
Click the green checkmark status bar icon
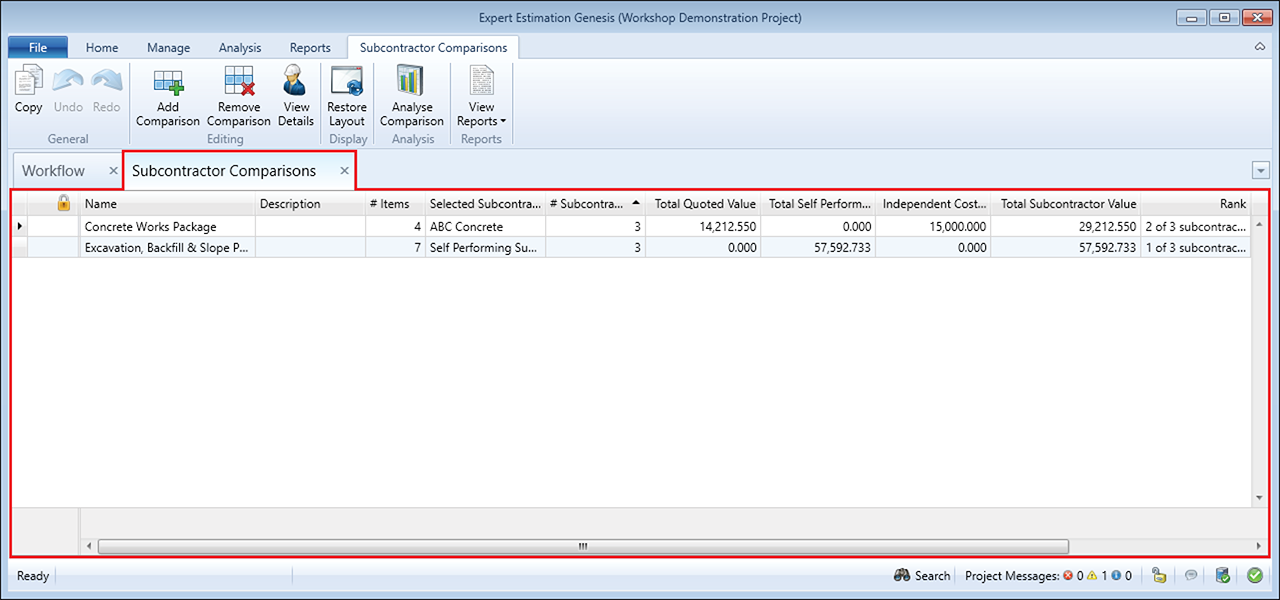coord(1254,575)
